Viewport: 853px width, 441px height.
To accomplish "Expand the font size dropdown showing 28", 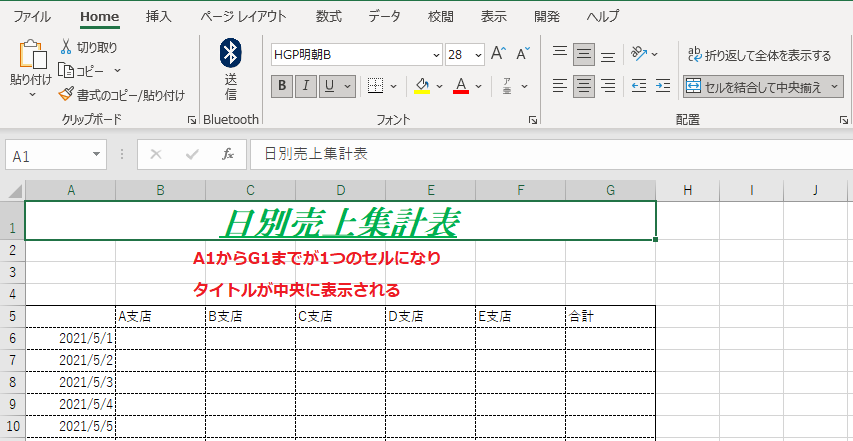I will click(x=479, y=55).
